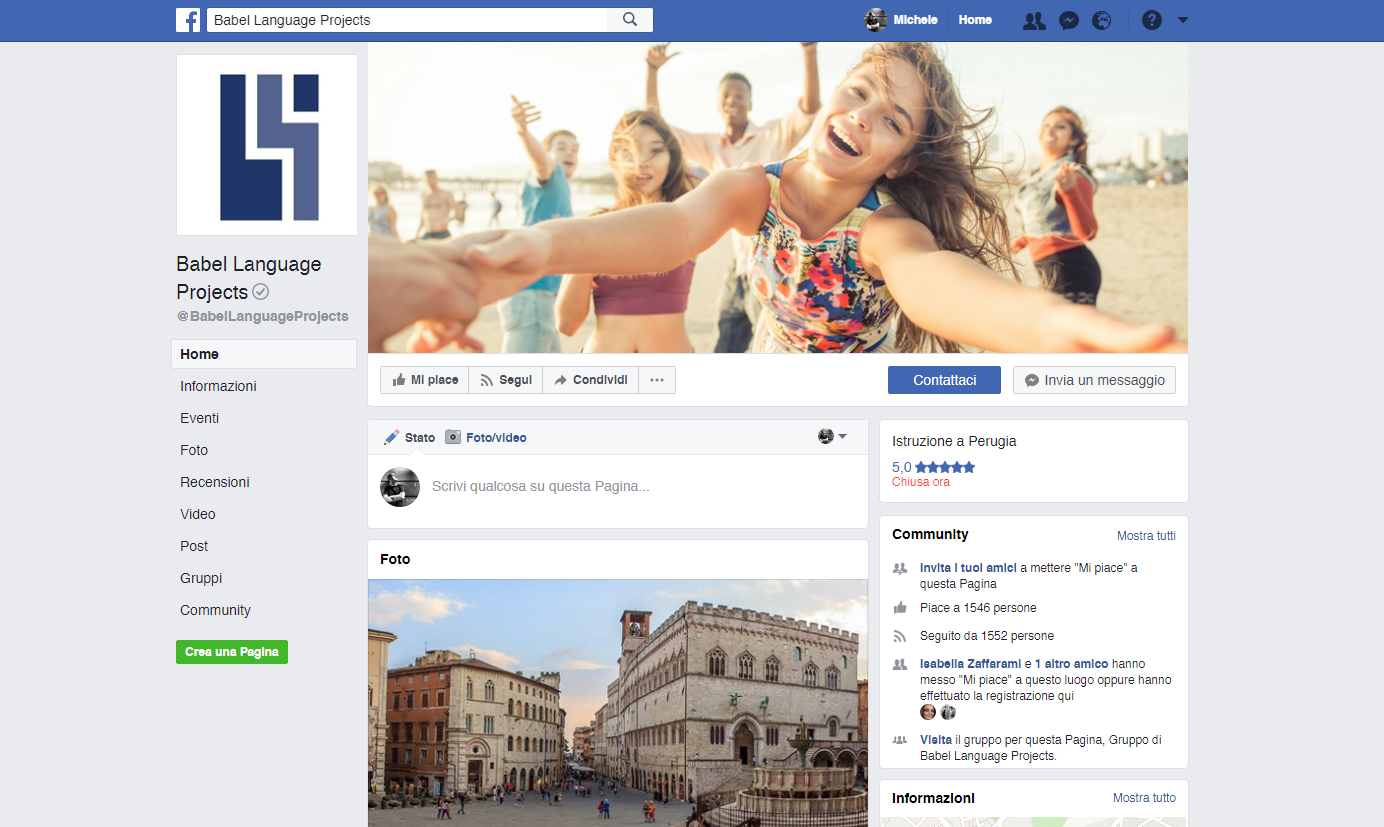
Task: Click the user avatar in the composer
Action: tap(400, 486)
